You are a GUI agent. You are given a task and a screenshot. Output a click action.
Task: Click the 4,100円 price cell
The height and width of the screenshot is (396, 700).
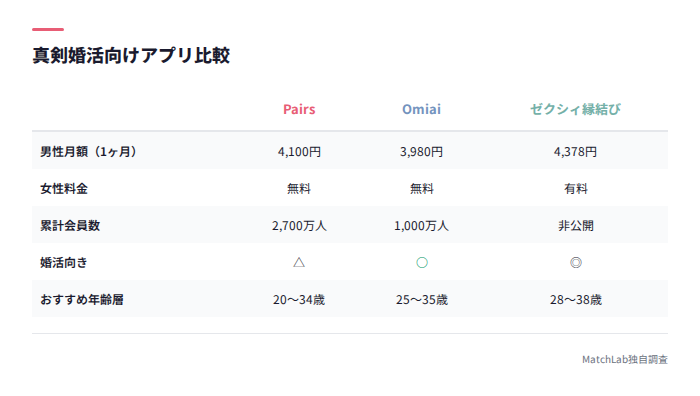(x=299, y=152)
